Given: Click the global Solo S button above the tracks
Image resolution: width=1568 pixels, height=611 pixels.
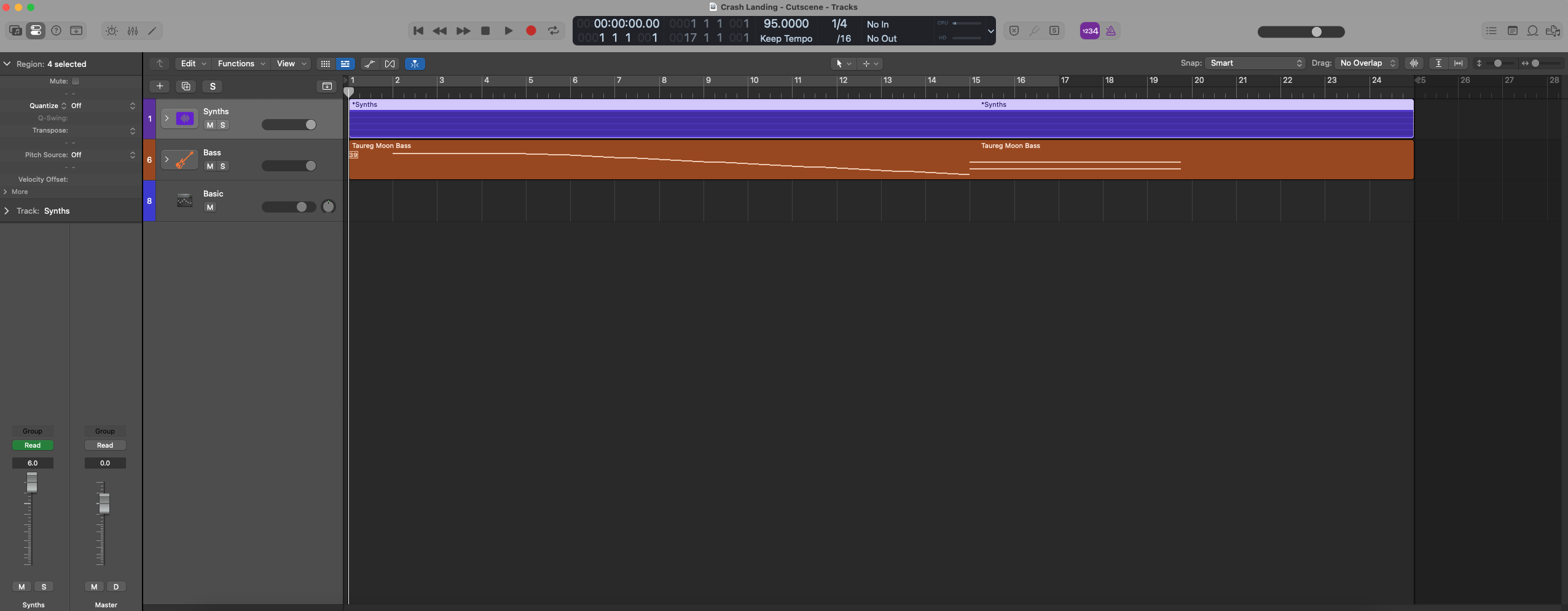Looking at the screenshot, I should click(213, 86).
